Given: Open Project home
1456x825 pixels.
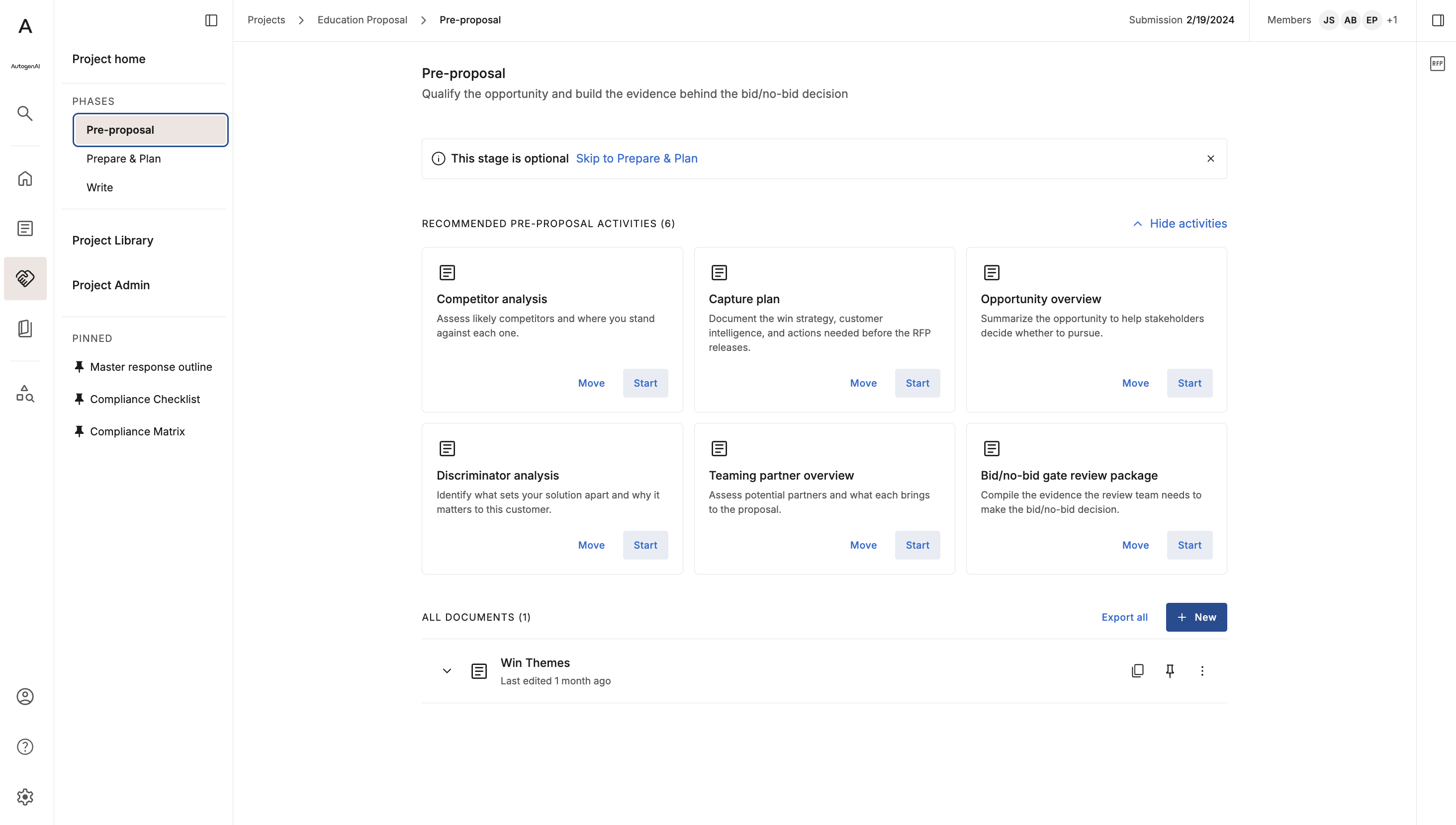Looking at the screenshot, I should pos(109,59).
